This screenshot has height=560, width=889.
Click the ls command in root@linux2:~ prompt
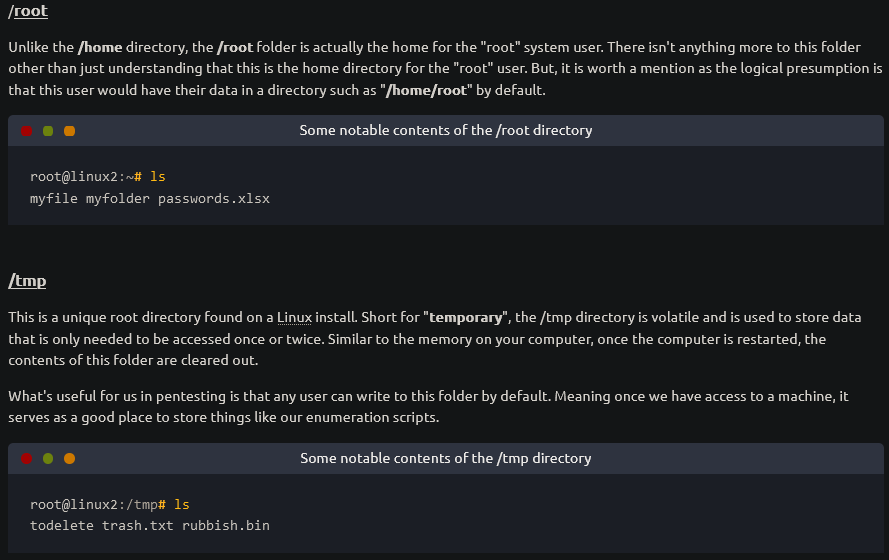tap(158, 177)
